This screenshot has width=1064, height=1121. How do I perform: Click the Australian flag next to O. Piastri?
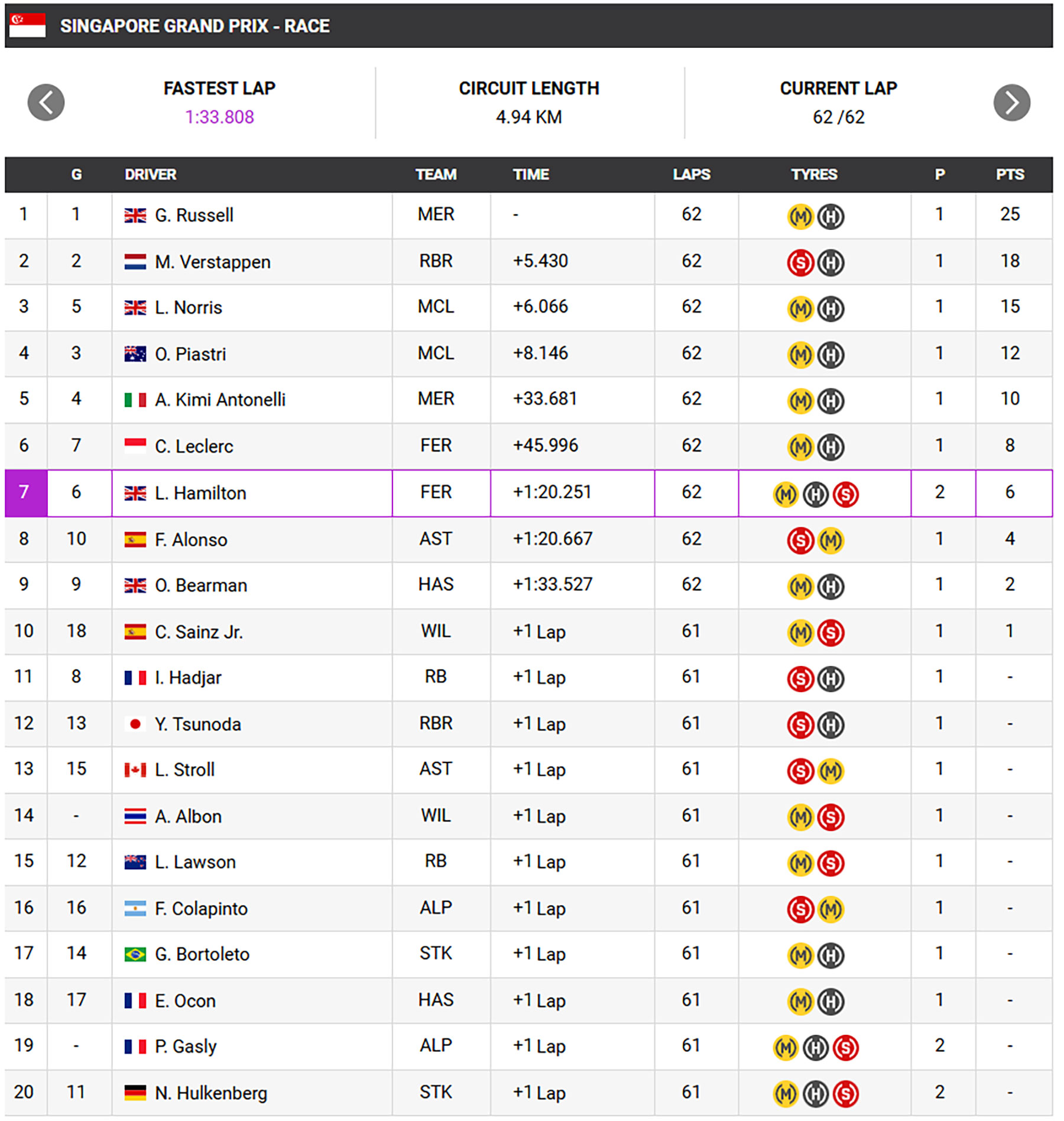(x=135, y=355)
